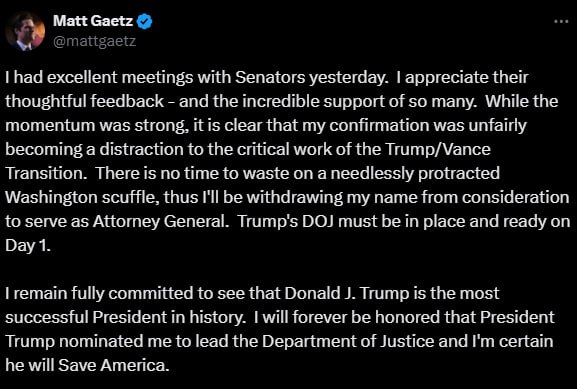The width and height of the screenshot is (577, 389).
Task: Click the word 'Transition.' in the tweet
Action: click(46, 173)
